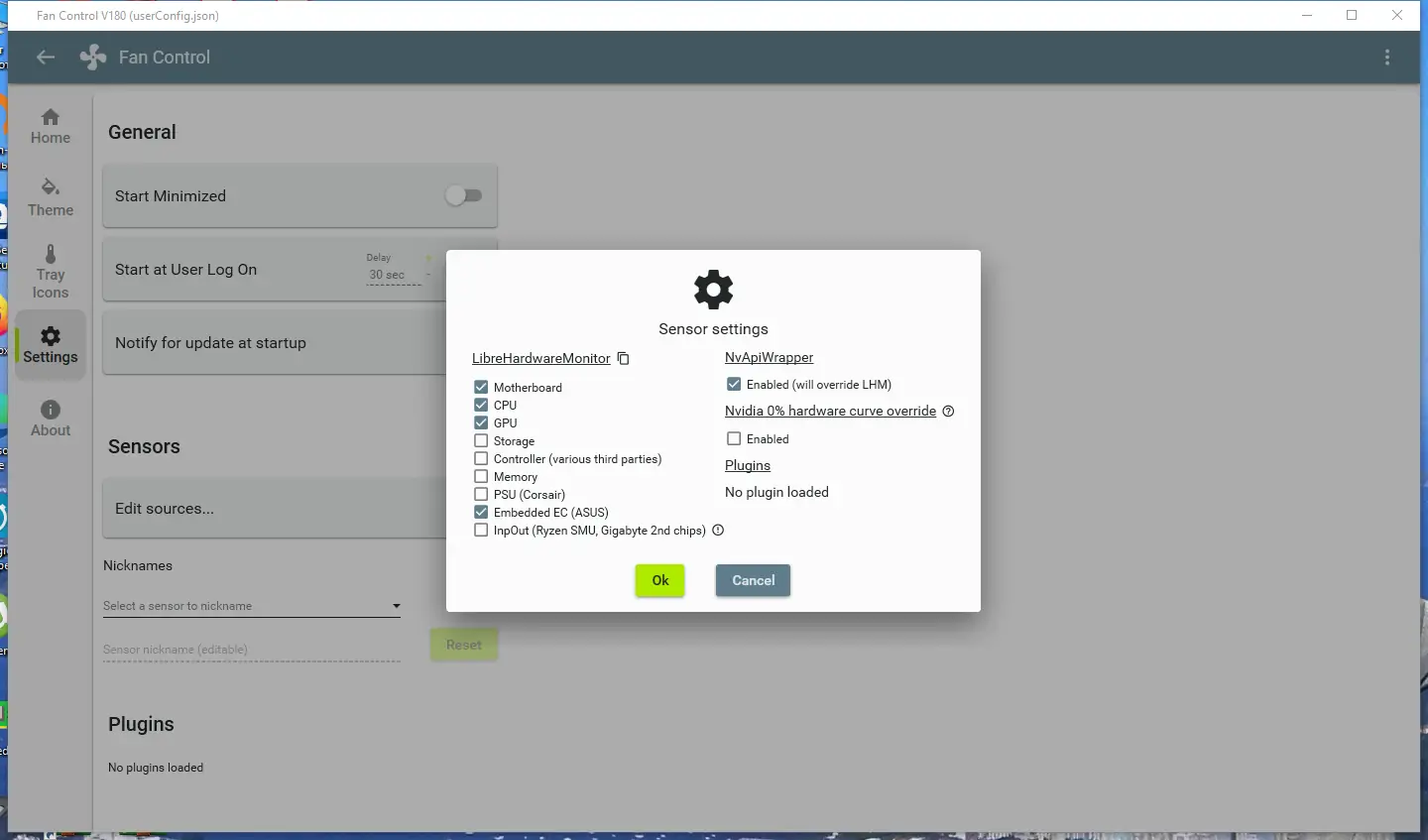Show help for Nvidia 0% hardware curve override
The image size is (1428, 840).
tap(948, 411)
